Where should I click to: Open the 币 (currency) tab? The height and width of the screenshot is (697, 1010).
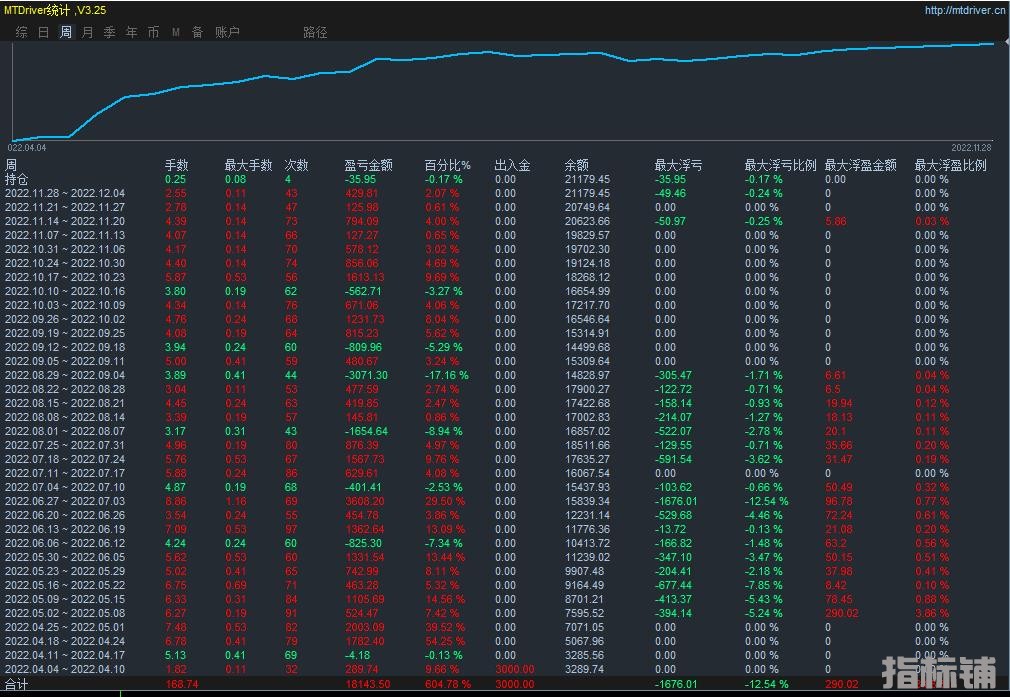point(153,32)
